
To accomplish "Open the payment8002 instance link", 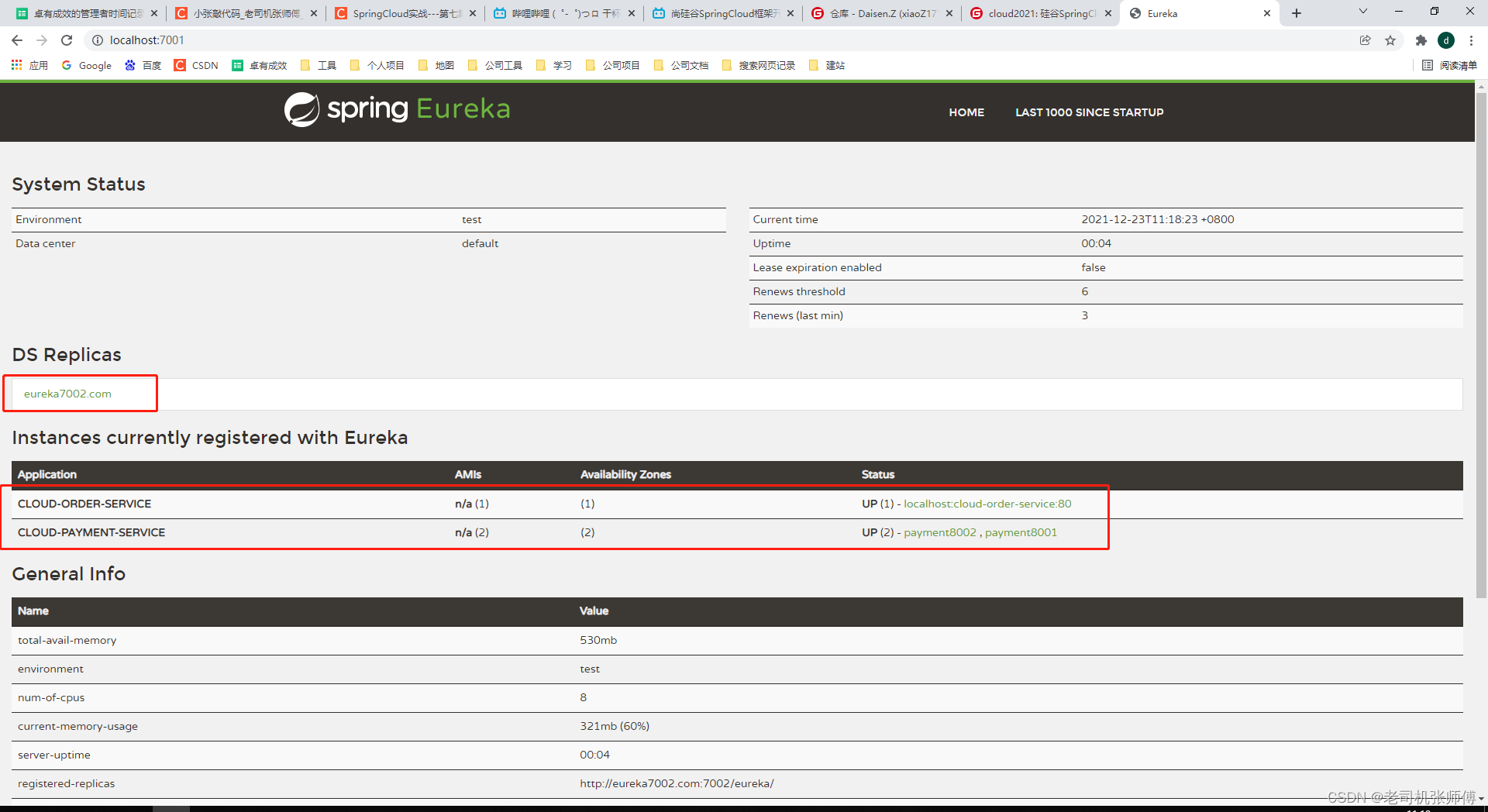I will click(x=940, y=532).
